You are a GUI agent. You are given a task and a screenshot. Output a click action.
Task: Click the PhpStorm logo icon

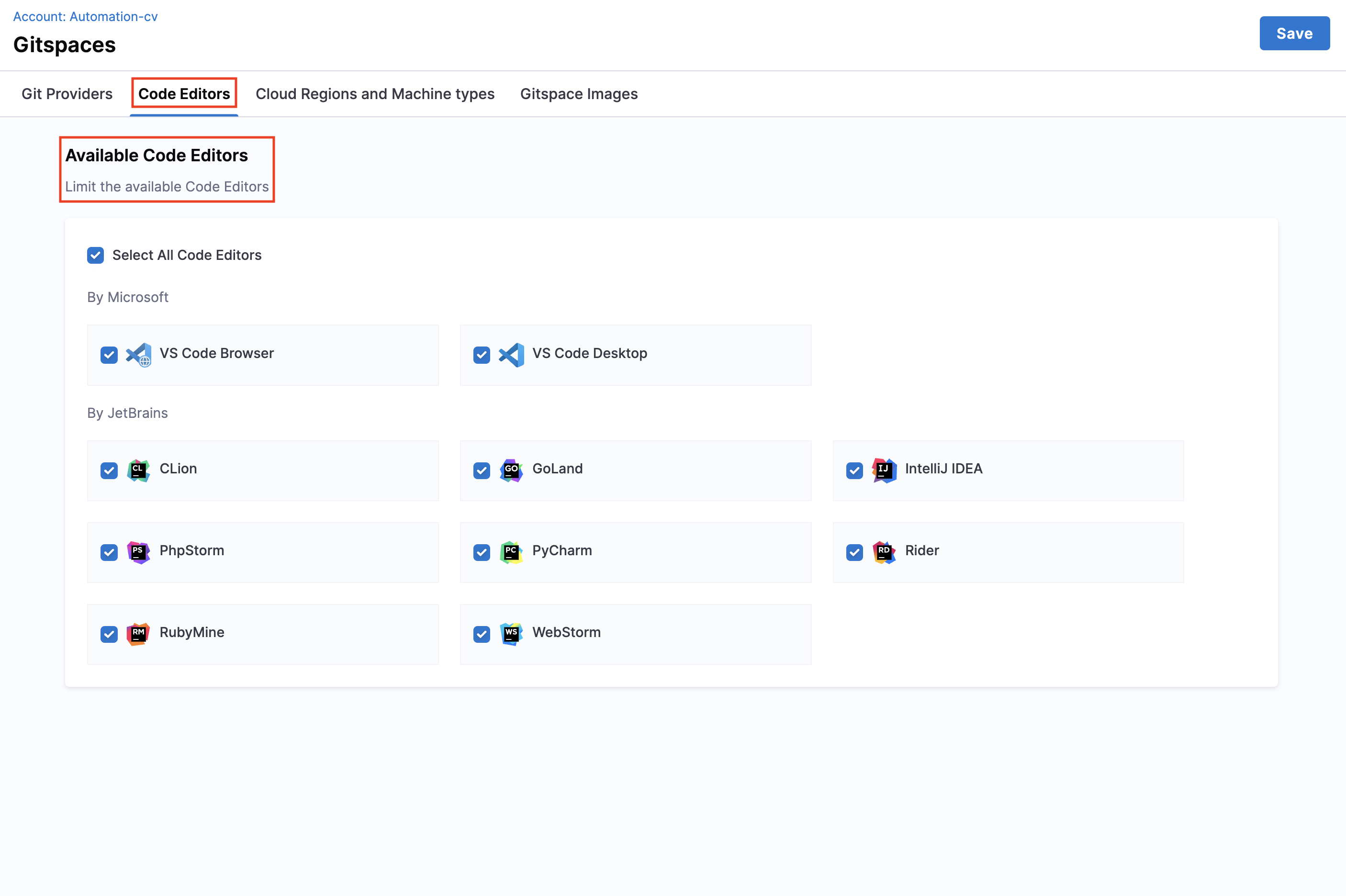click(x=138, y=552)
